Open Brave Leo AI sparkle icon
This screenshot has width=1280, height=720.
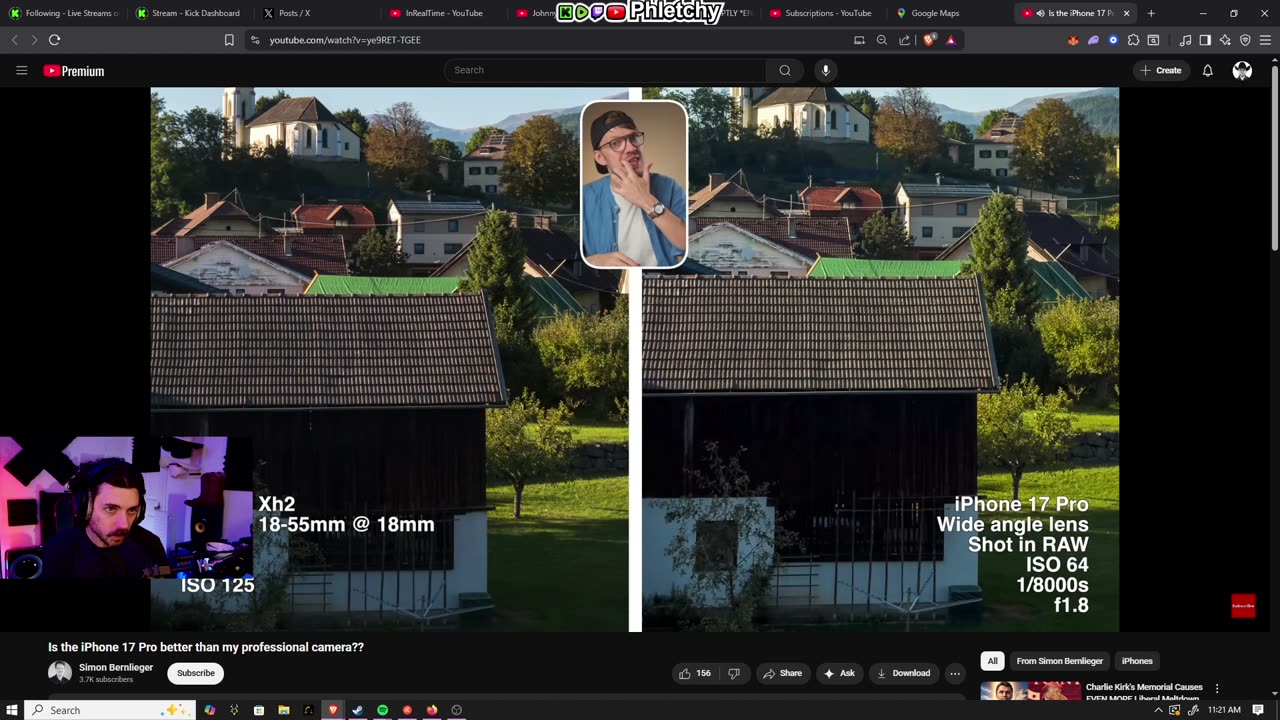click(x=1225, y=40)
